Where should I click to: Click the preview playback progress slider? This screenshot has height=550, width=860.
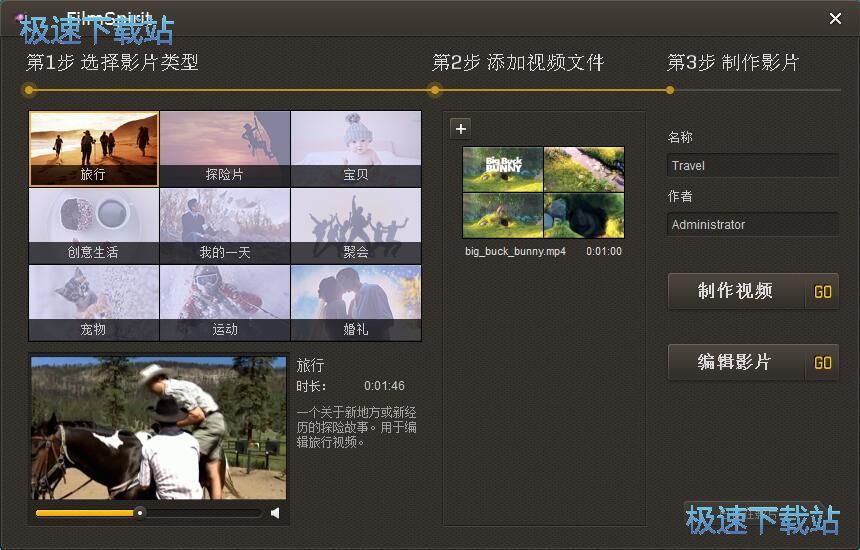(x=148, y=513)
